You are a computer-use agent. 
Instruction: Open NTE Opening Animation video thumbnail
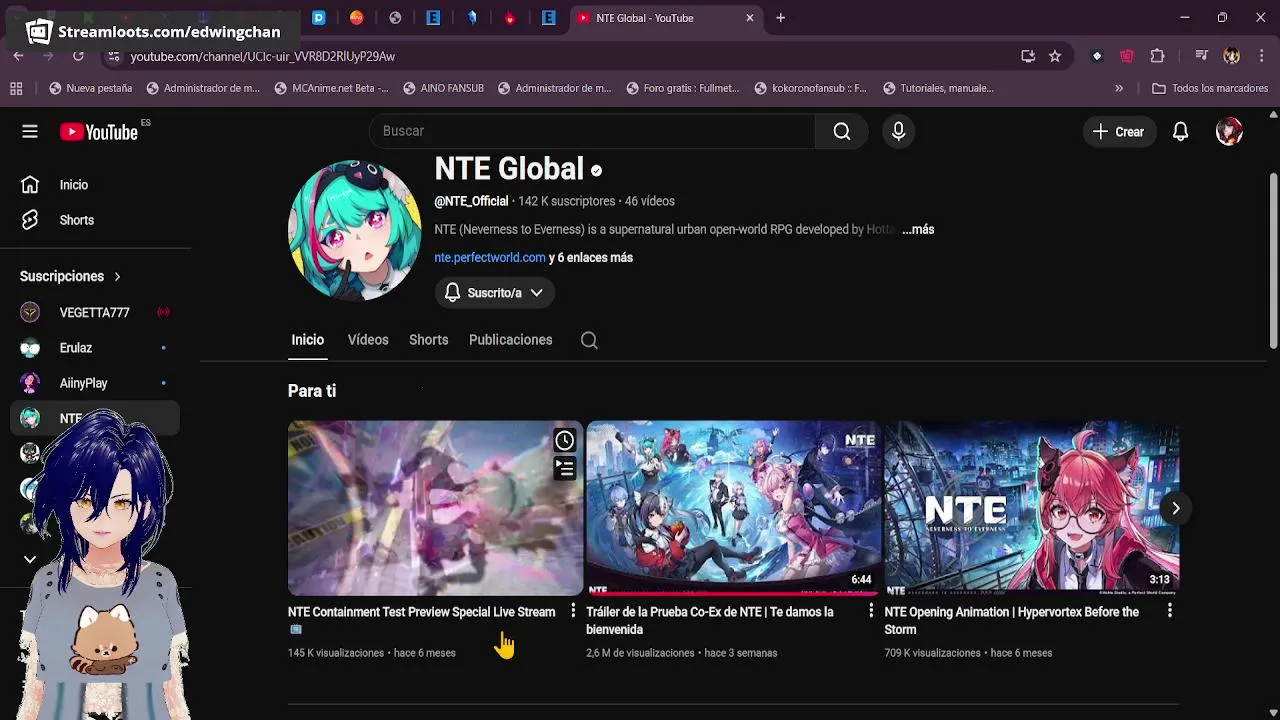click(1031, 508)
